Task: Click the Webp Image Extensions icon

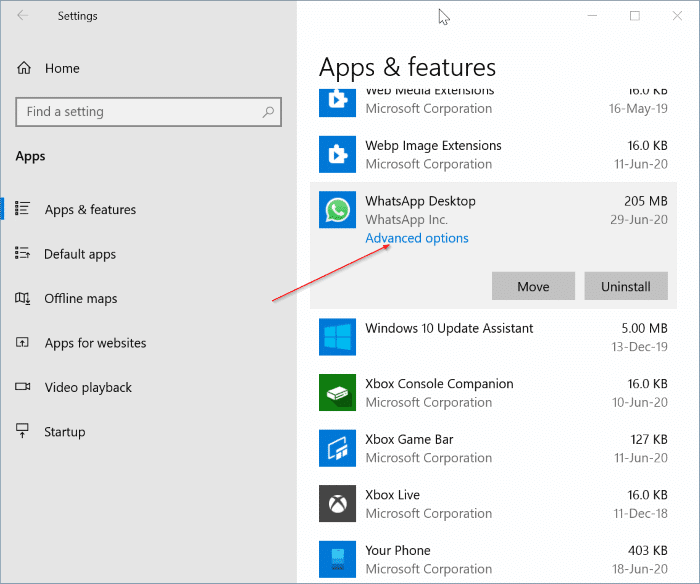Action: pyautogui.click(x=338, y=154)
